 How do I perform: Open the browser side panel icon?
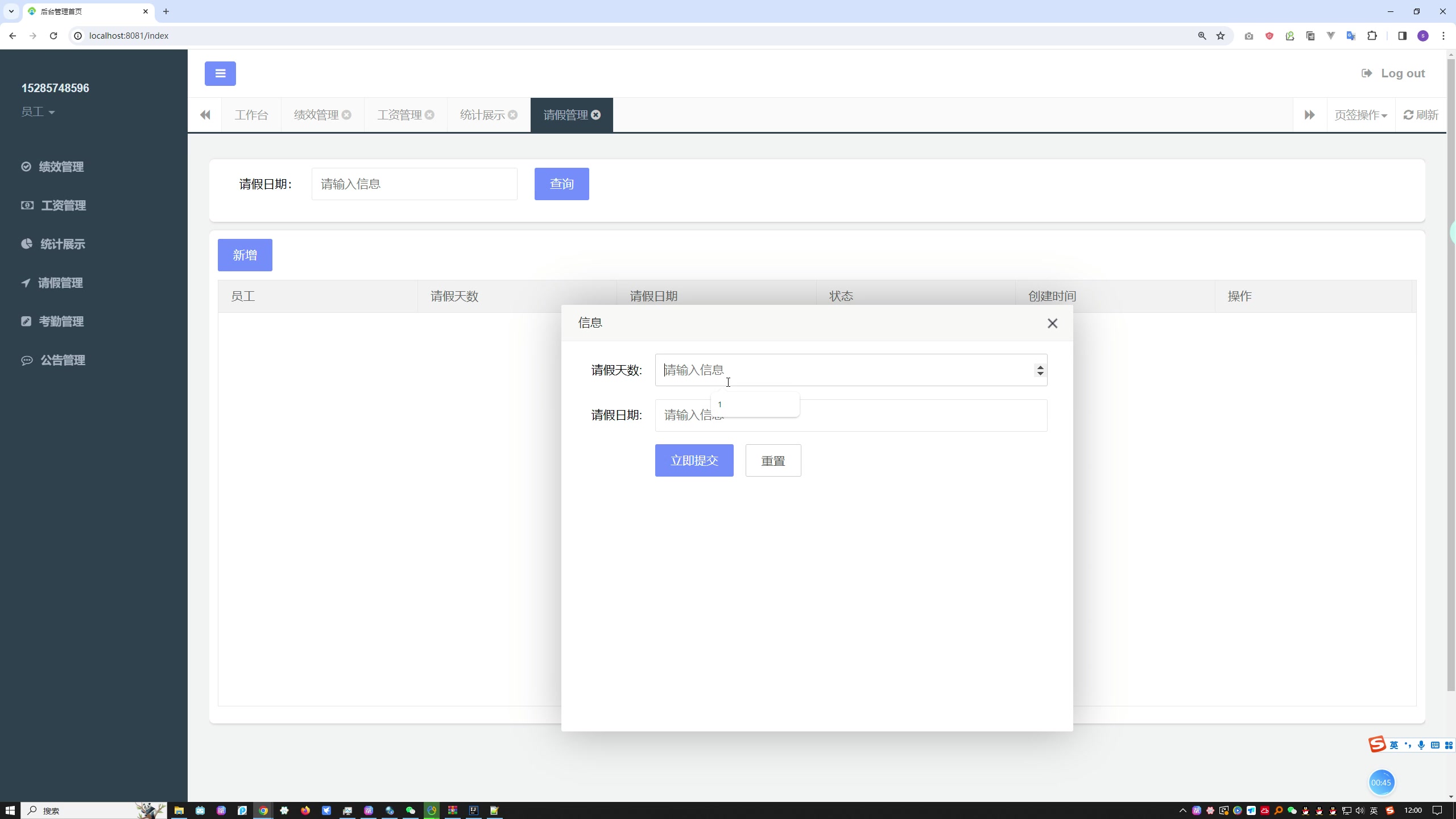pos(1402,36)
